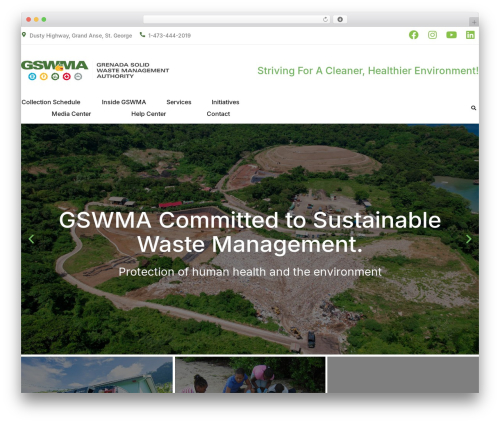Click the browser reload icon

coord(325,20)
